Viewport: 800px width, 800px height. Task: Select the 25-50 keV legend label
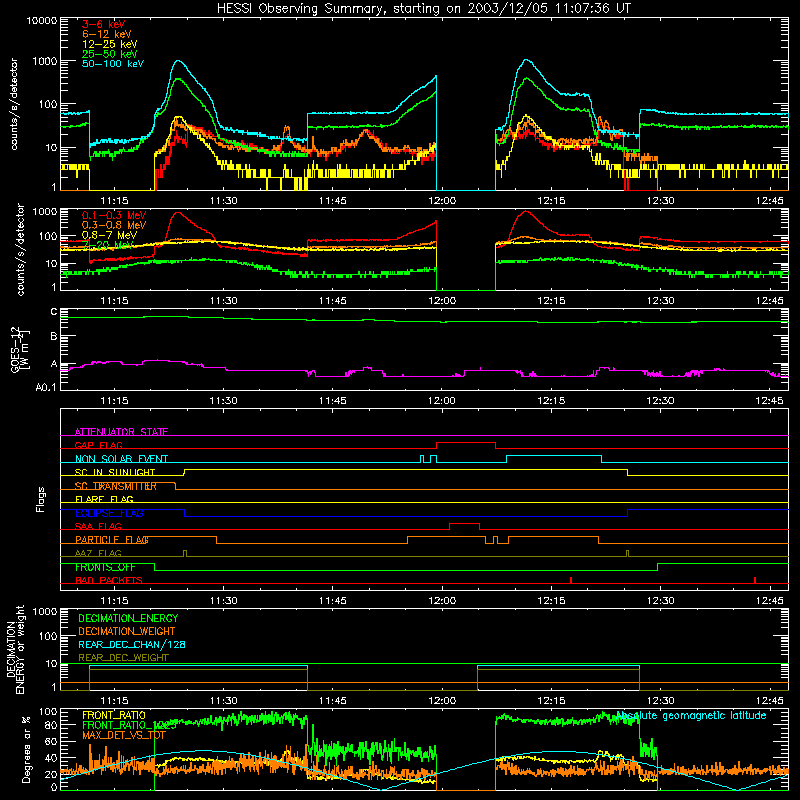coord(110,54)
